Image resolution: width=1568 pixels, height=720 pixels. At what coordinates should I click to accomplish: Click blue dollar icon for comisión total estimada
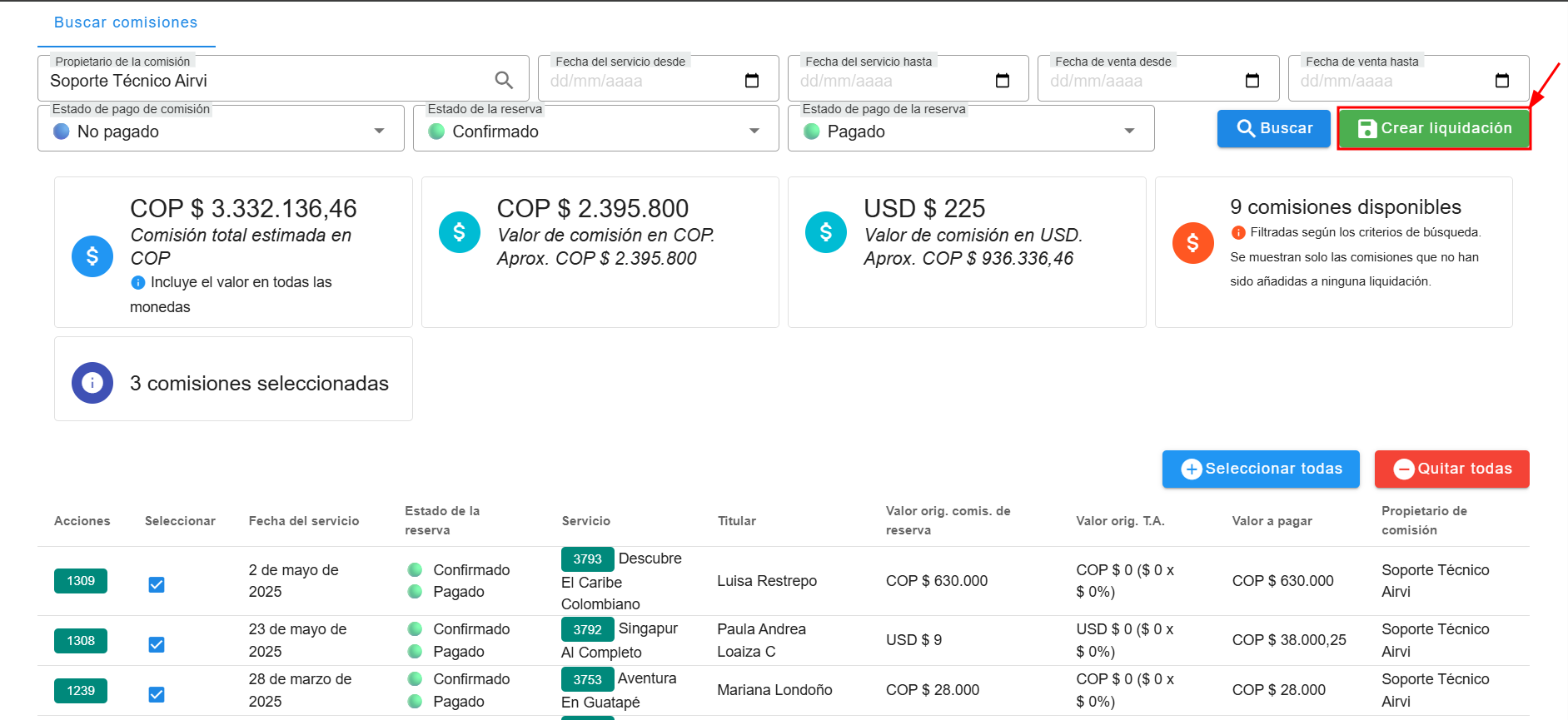coord(92,256)
